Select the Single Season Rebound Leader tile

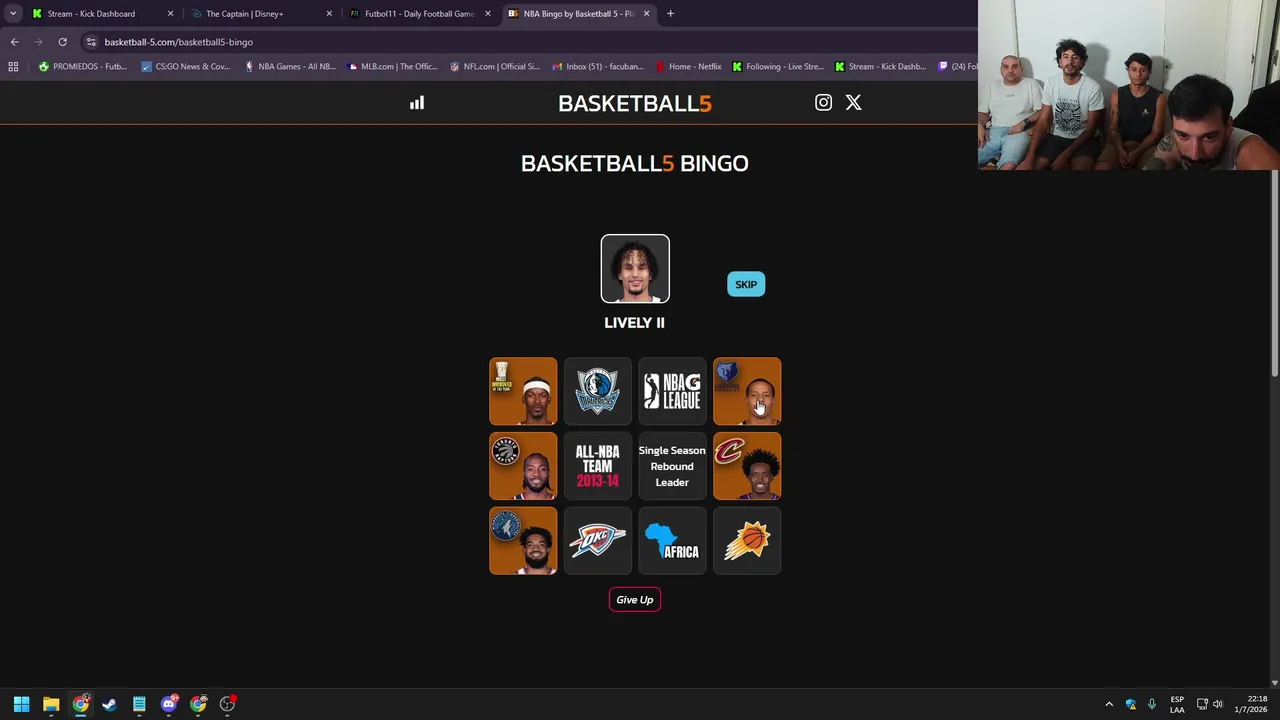(672, 466)
